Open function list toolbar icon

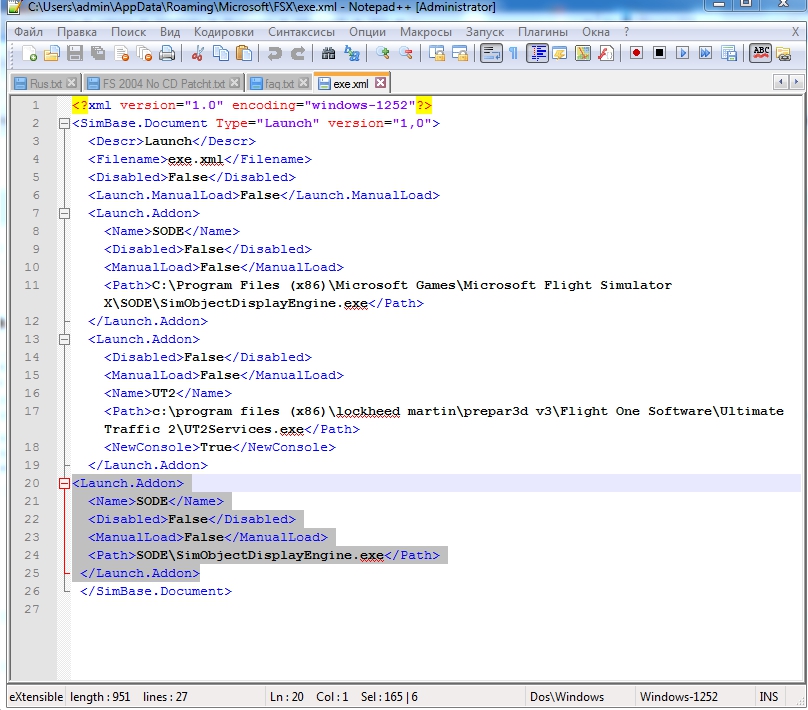tap(606, 53)
